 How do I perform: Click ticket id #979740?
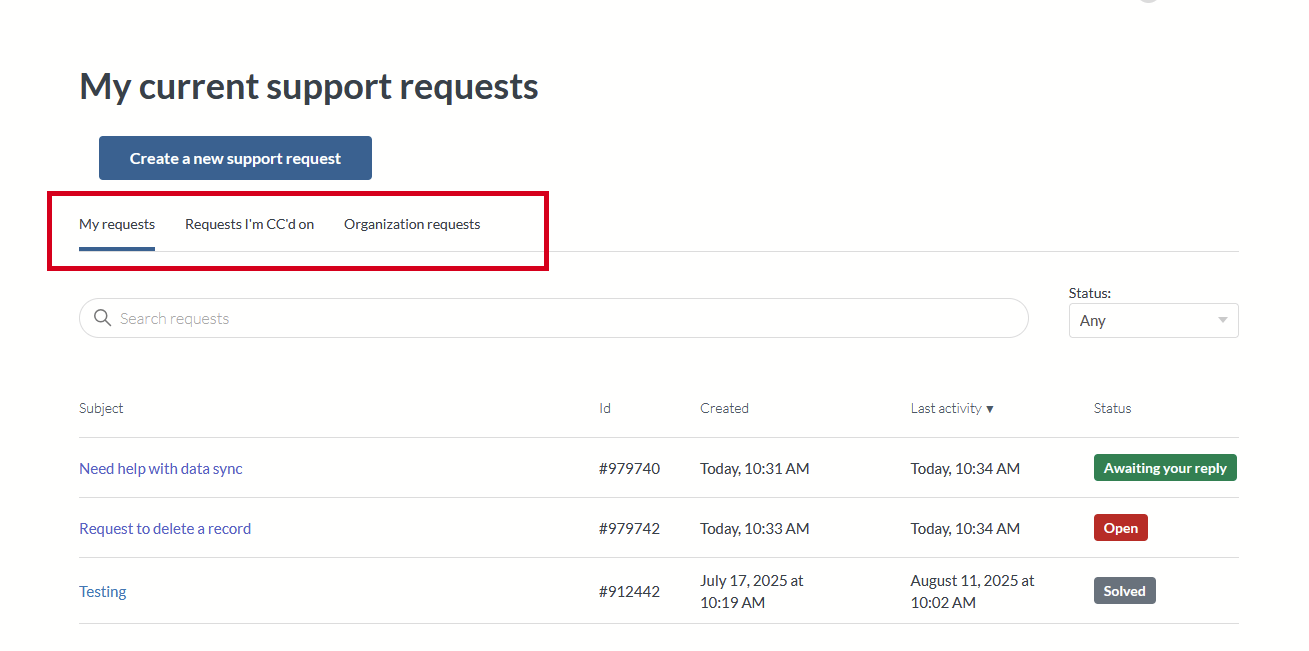coord(629,468)
